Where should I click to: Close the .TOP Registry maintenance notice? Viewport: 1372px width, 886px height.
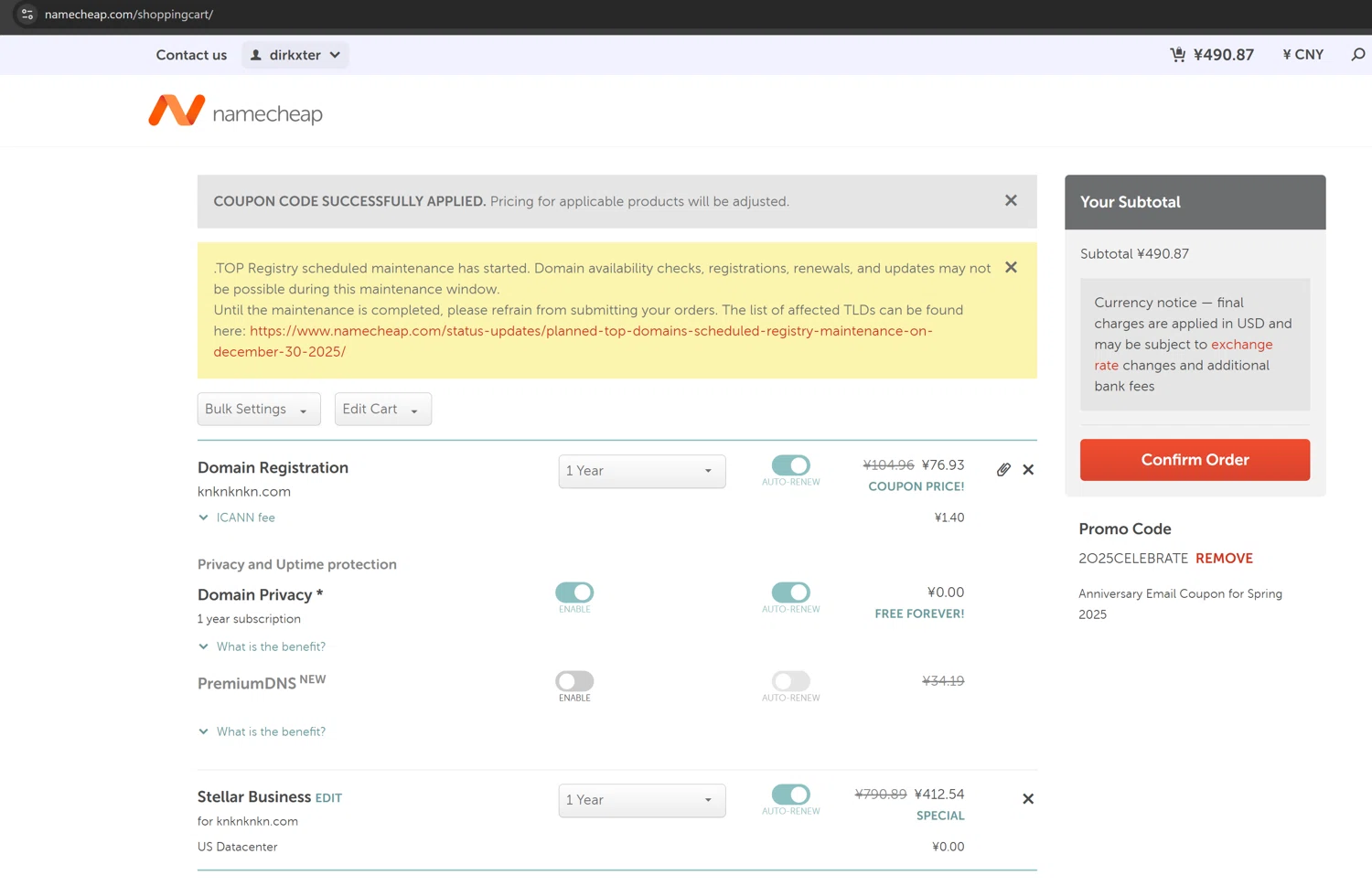point(1011,268)
